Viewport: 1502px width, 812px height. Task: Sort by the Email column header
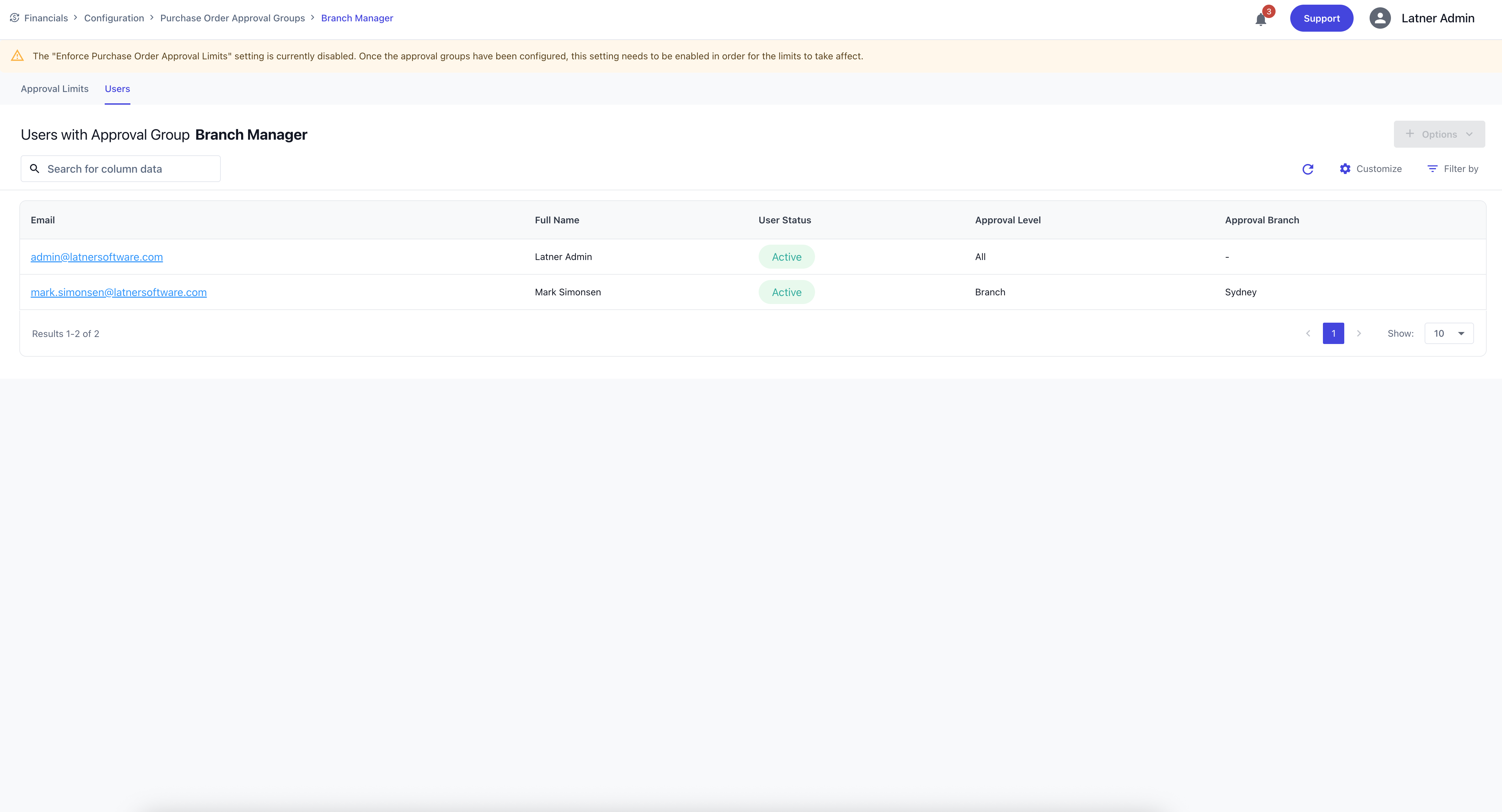pyautogui.click(x=43, y=220)
